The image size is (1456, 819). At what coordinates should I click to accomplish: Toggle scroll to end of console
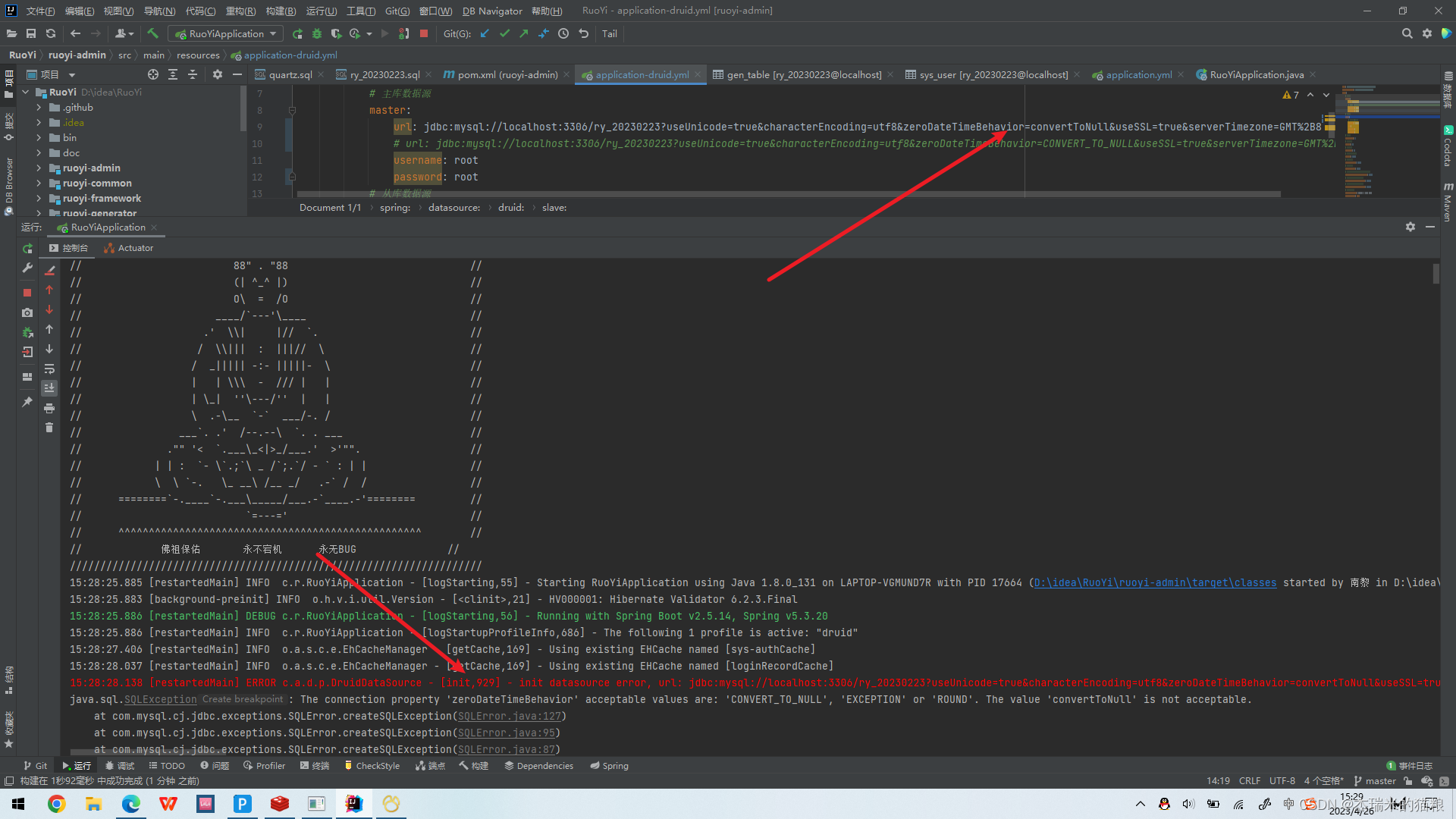tap(49, 388)
